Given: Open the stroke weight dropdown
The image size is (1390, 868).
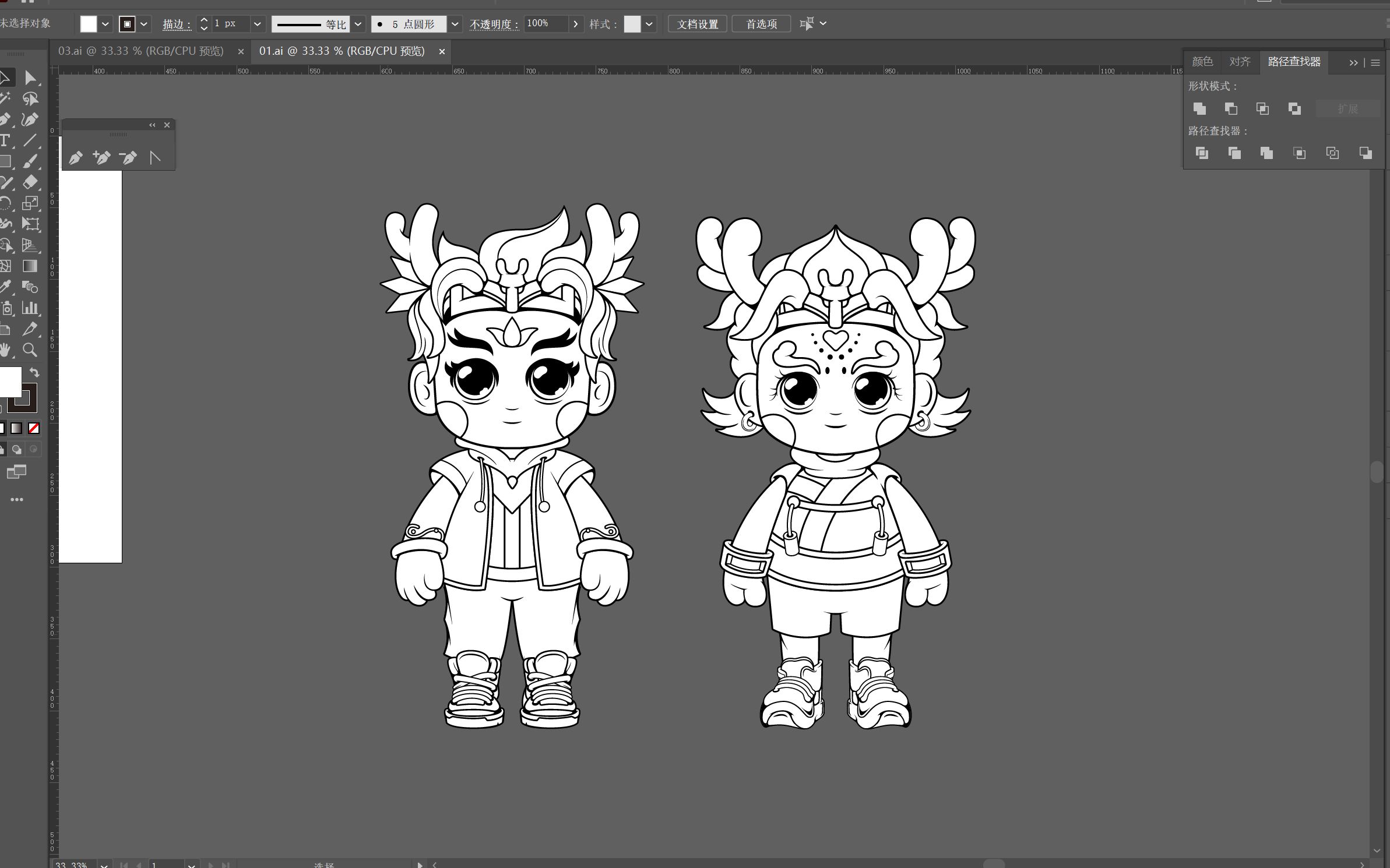Looking at the screenshot, I should [x=257, y=24].
